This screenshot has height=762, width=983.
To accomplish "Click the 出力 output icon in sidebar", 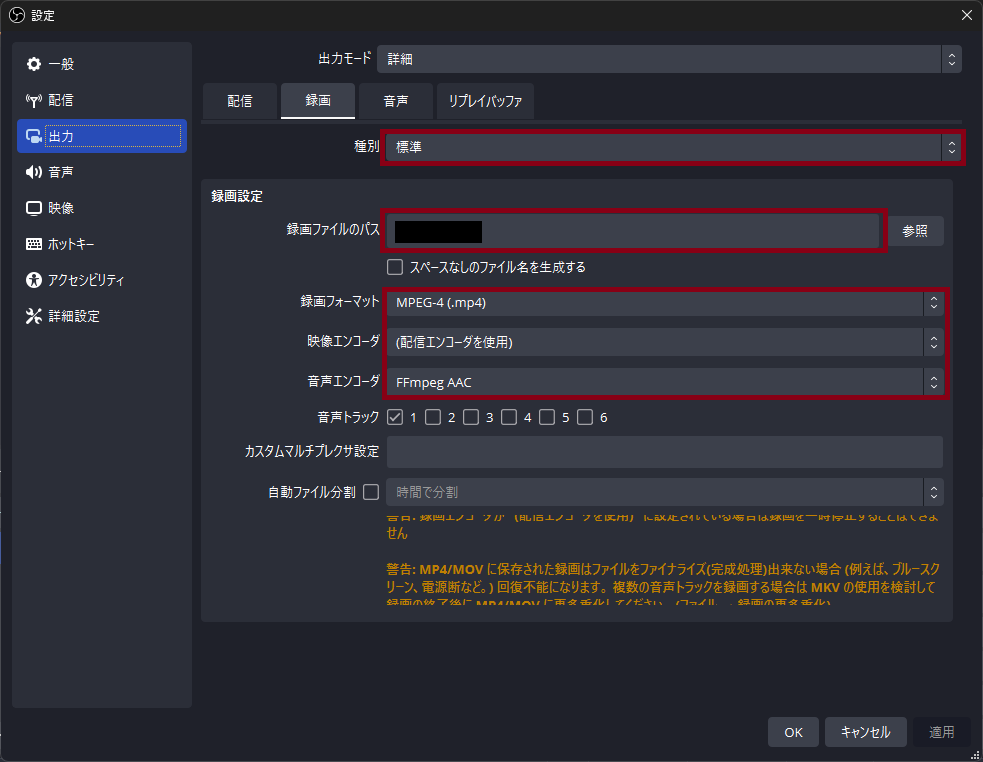I will pos(34,136).
